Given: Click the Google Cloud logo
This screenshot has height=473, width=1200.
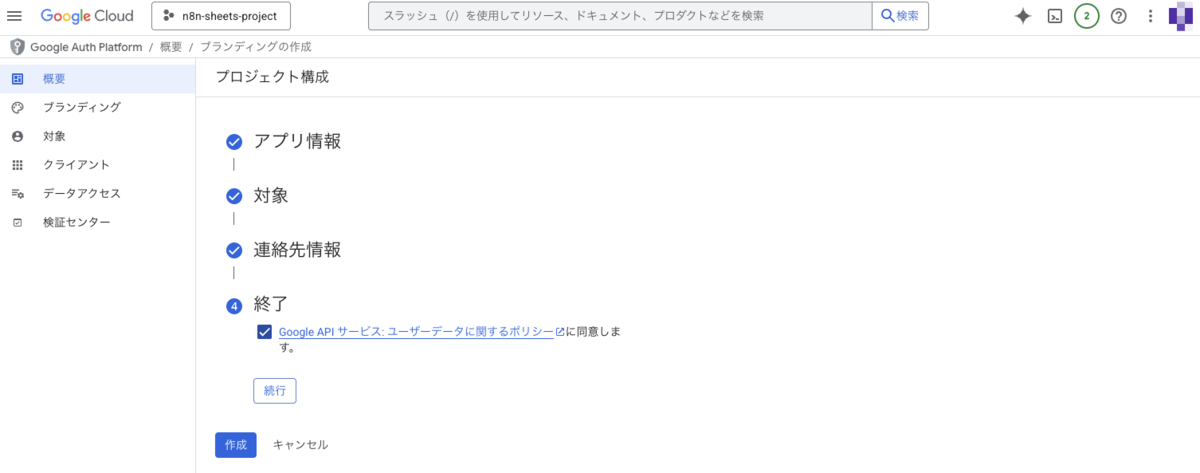Looking at the screenshot, I should click(x=88, y=16).
